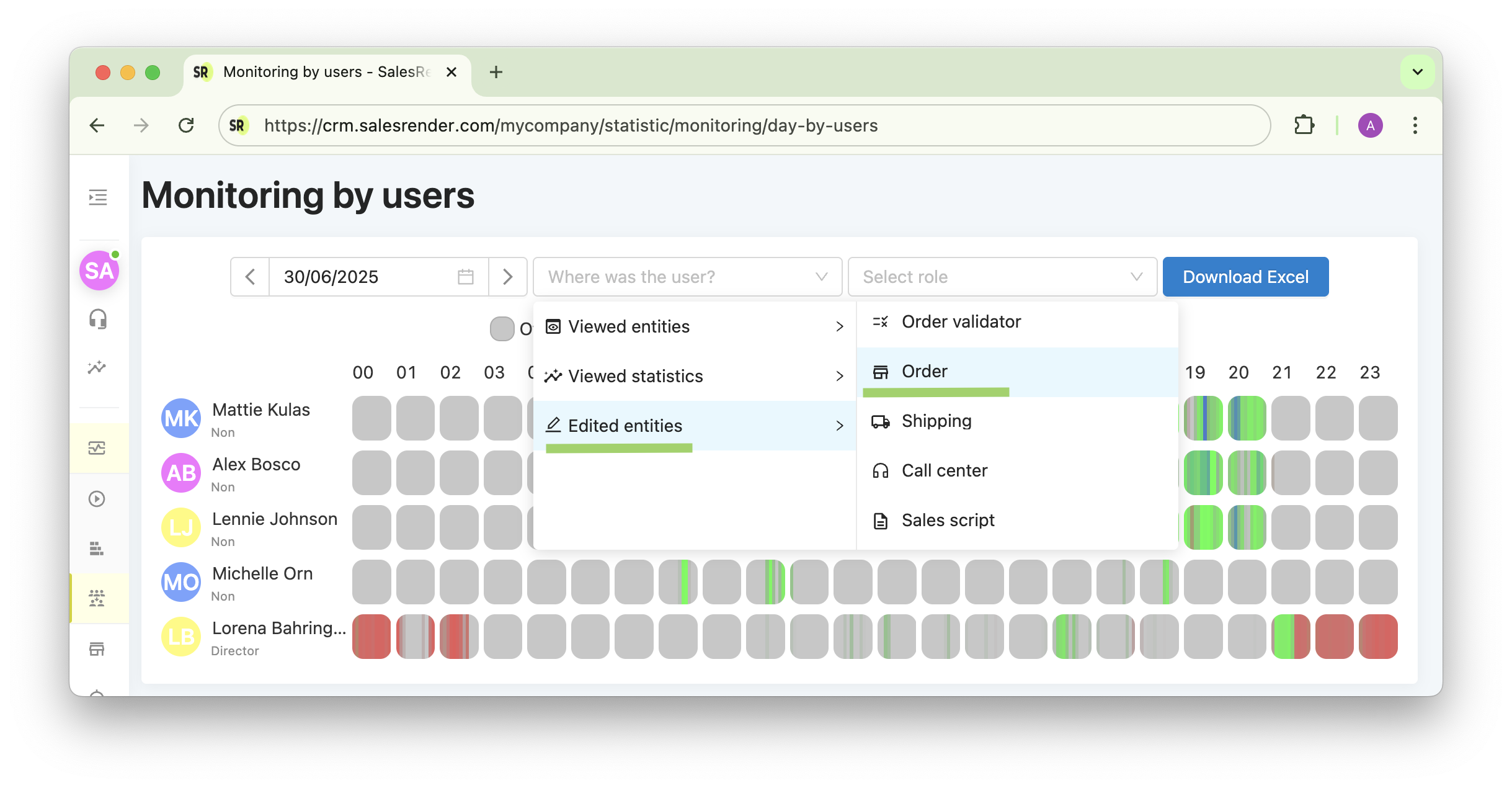1512x788 pixels.
Task: Go to previous day arrow
Action: coord(250,277)
